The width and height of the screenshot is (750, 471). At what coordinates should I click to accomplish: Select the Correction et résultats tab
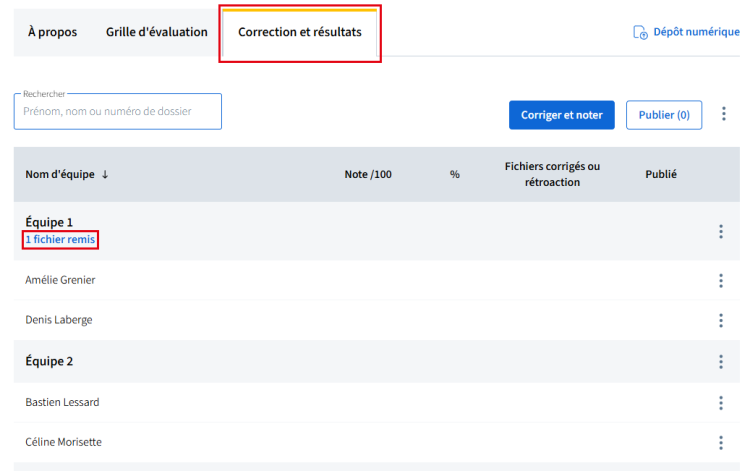(x=300, y=32)
